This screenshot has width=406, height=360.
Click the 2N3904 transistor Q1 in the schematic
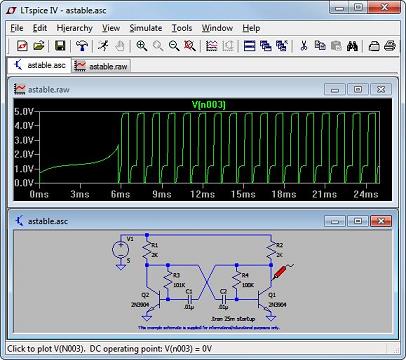(265, 298)
